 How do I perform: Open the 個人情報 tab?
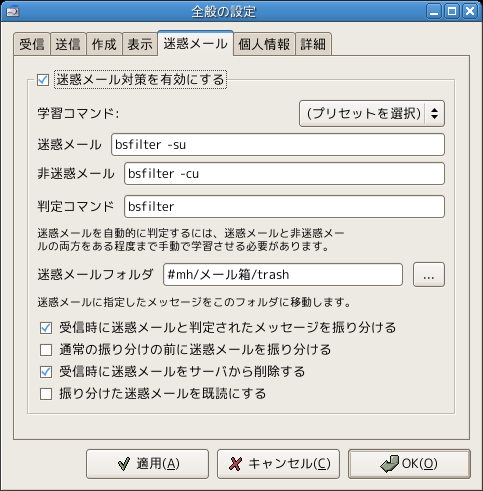pyautogui.click(x=264, y=44)
